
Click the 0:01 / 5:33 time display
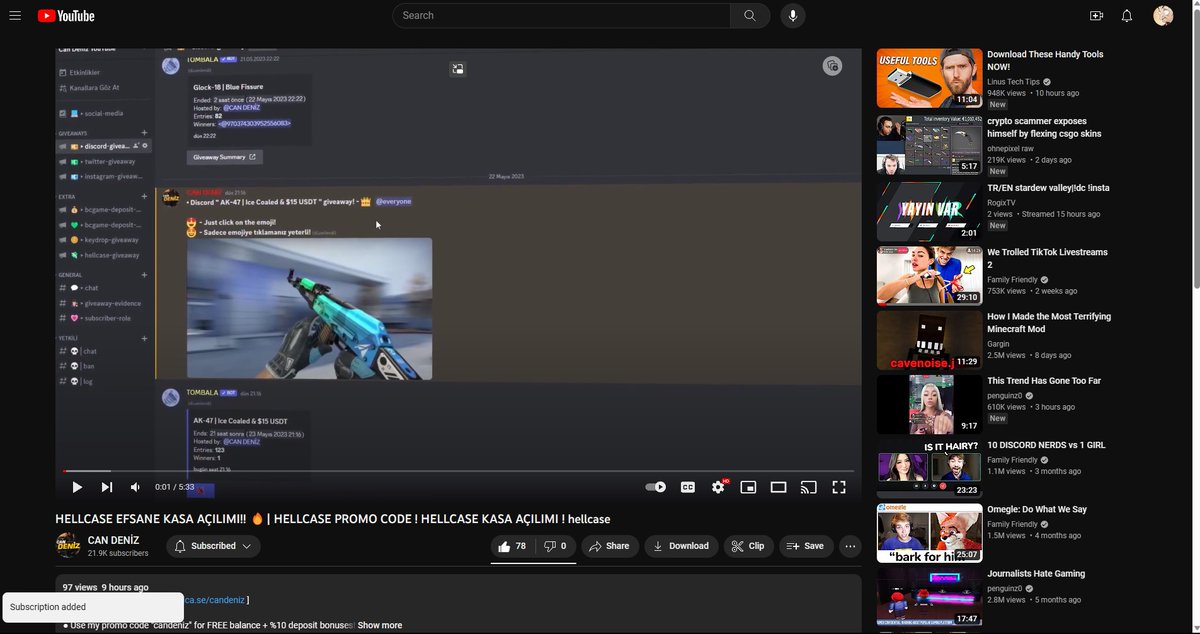pyautogui.click(x=175, y=487)
